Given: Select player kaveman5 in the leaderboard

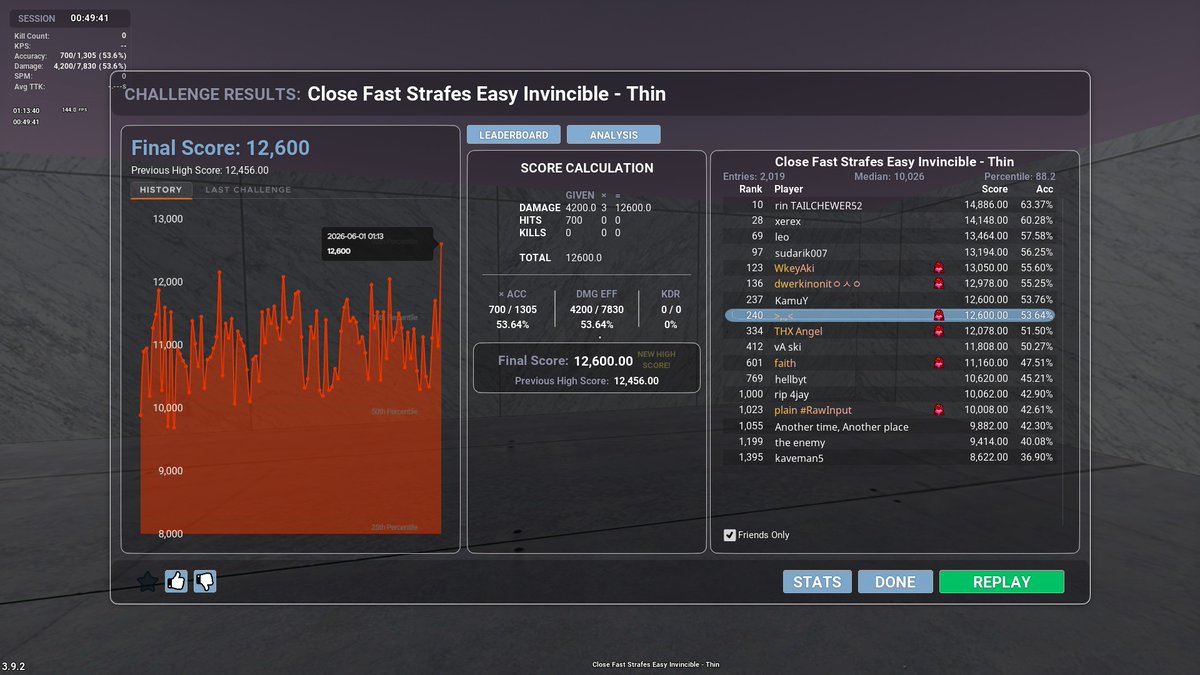Looking at the screenshot, I should click(x=797, y=458).
